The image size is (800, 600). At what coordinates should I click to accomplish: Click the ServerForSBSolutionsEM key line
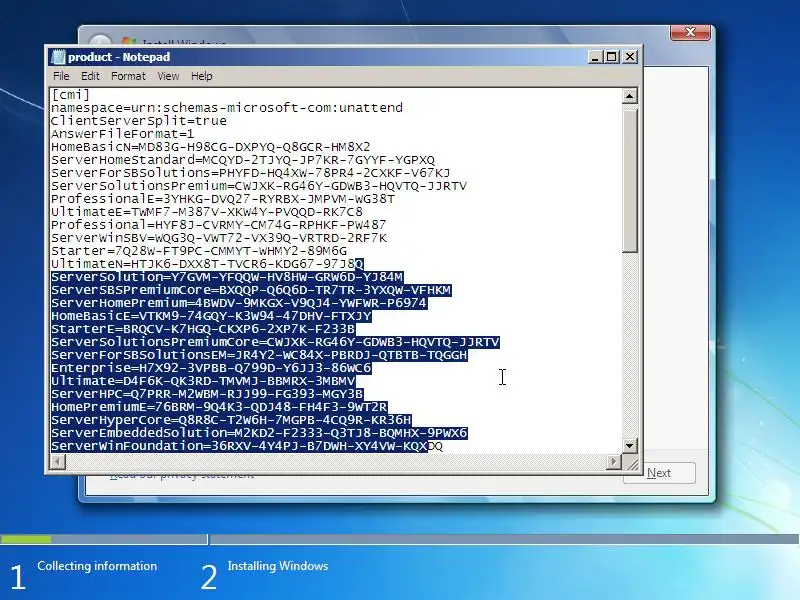pos(259,355)
